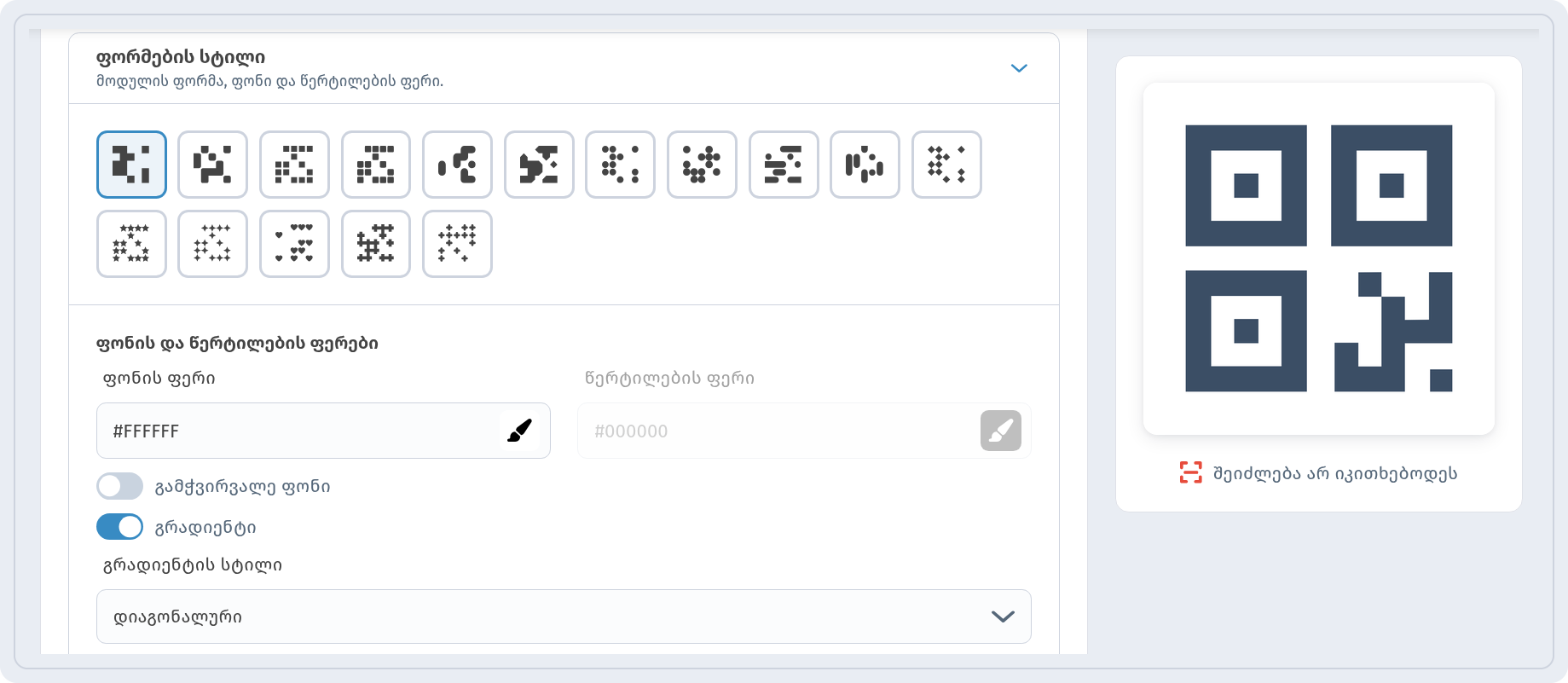Click the QR code preview image

click(x=1319, y=258)
